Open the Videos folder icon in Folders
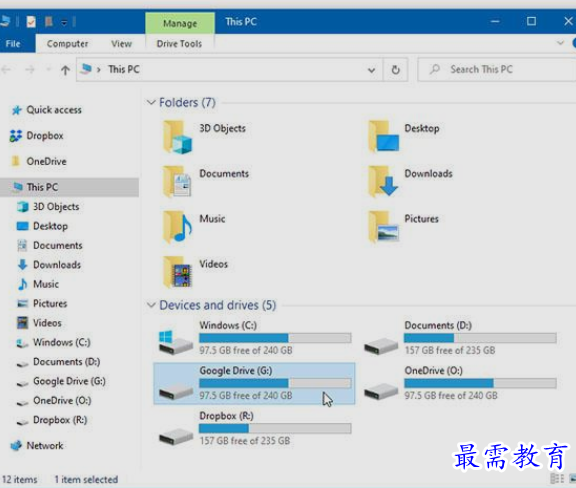 pyautogui.click(x=178, y=272)
